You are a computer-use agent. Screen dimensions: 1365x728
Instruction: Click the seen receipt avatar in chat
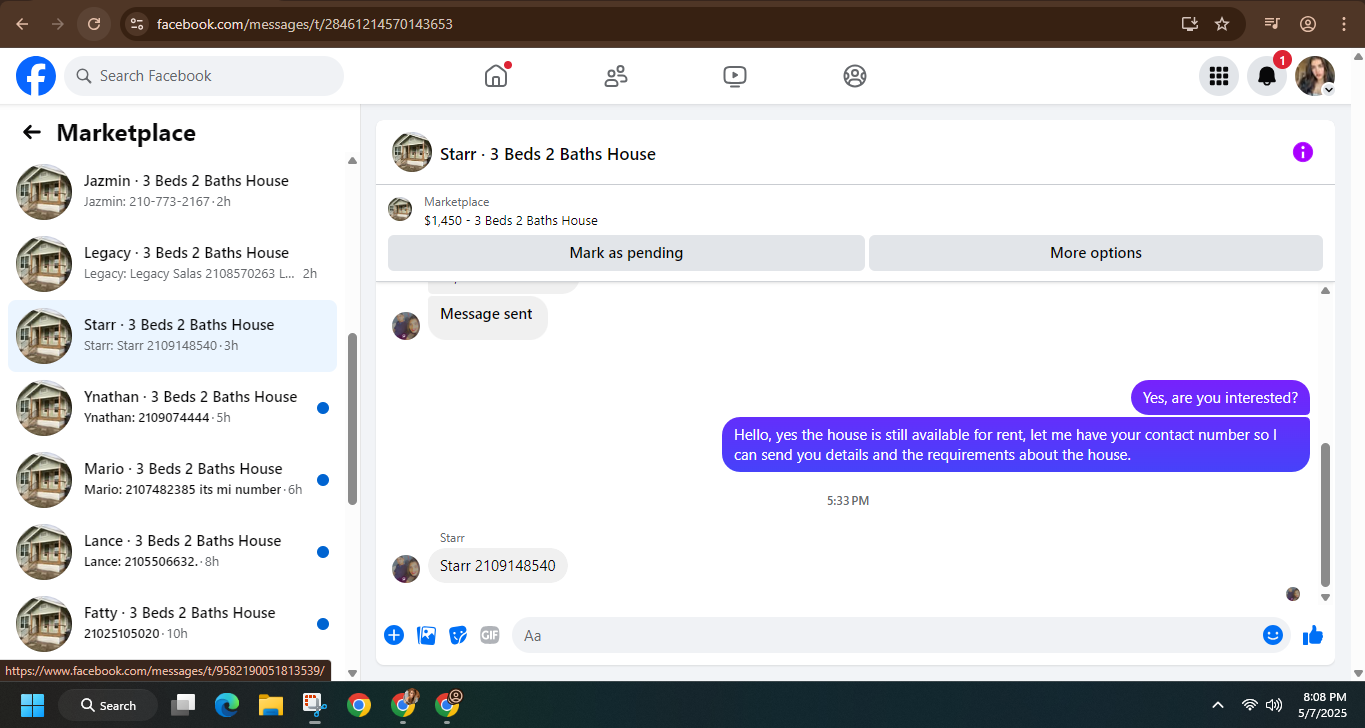pyautogui.click(x=1293, y=594)
